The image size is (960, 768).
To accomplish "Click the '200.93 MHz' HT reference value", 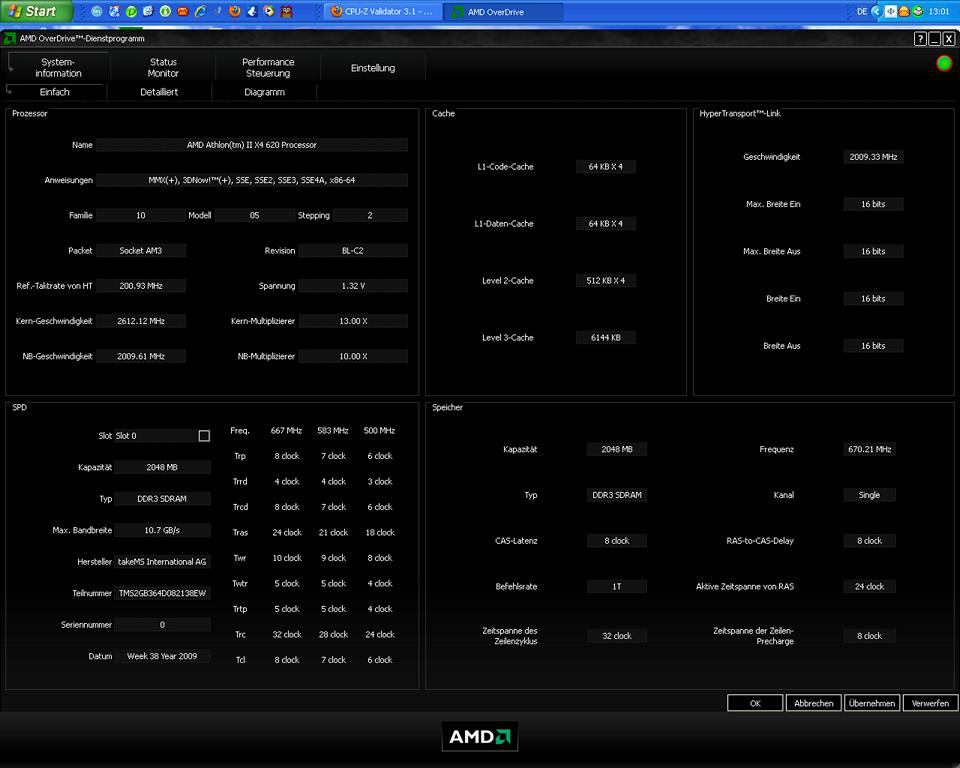I will click(x=141, y=285).
